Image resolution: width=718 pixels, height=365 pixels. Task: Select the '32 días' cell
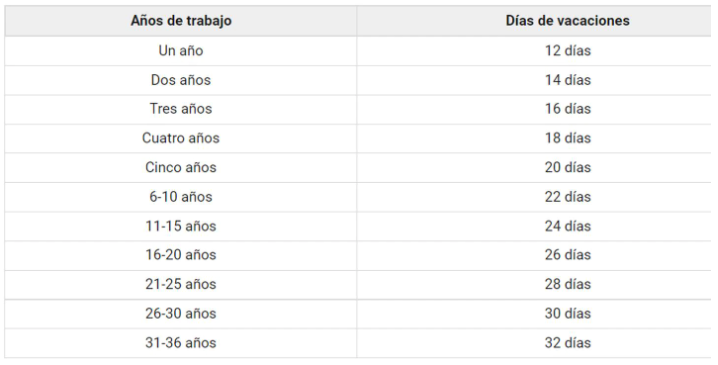567,343
